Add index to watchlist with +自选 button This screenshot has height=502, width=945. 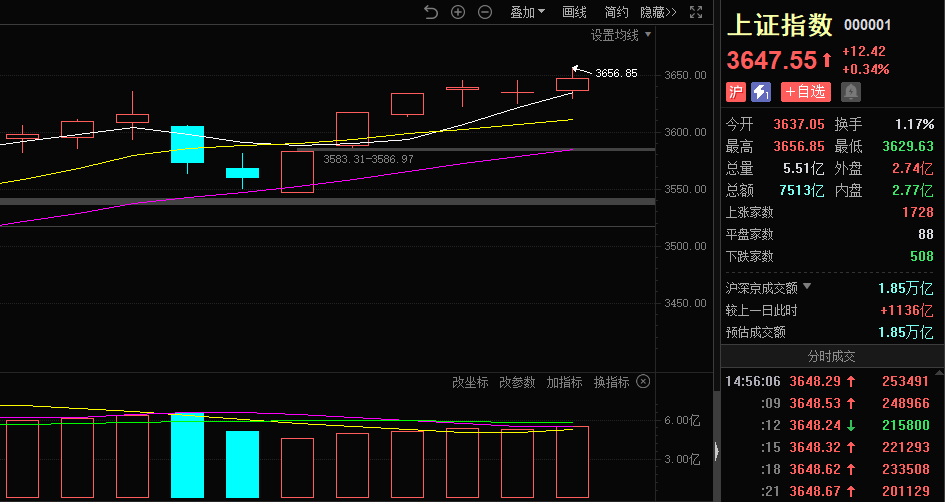[806, 92]
